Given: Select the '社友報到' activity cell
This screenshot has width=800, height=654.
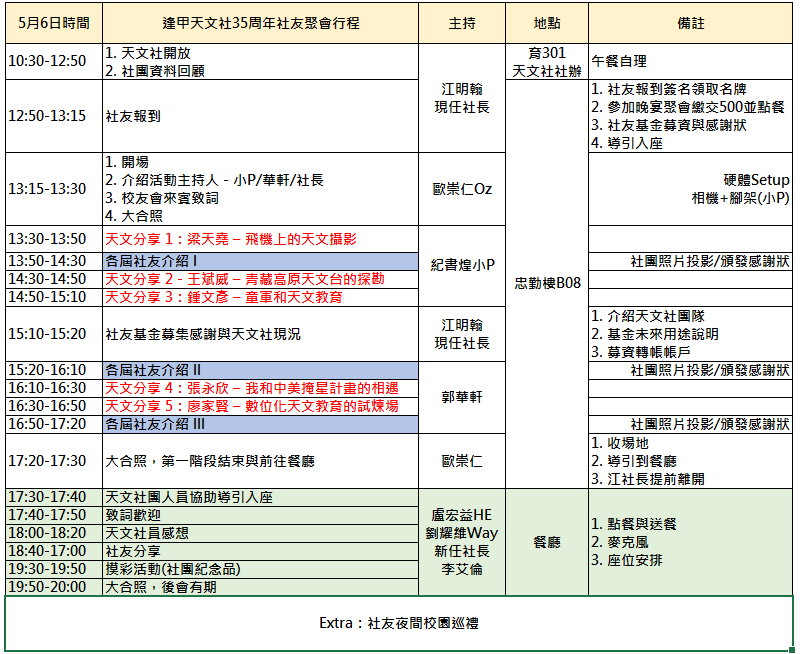Looking at the screenshot, I should [x=260, y=116].
